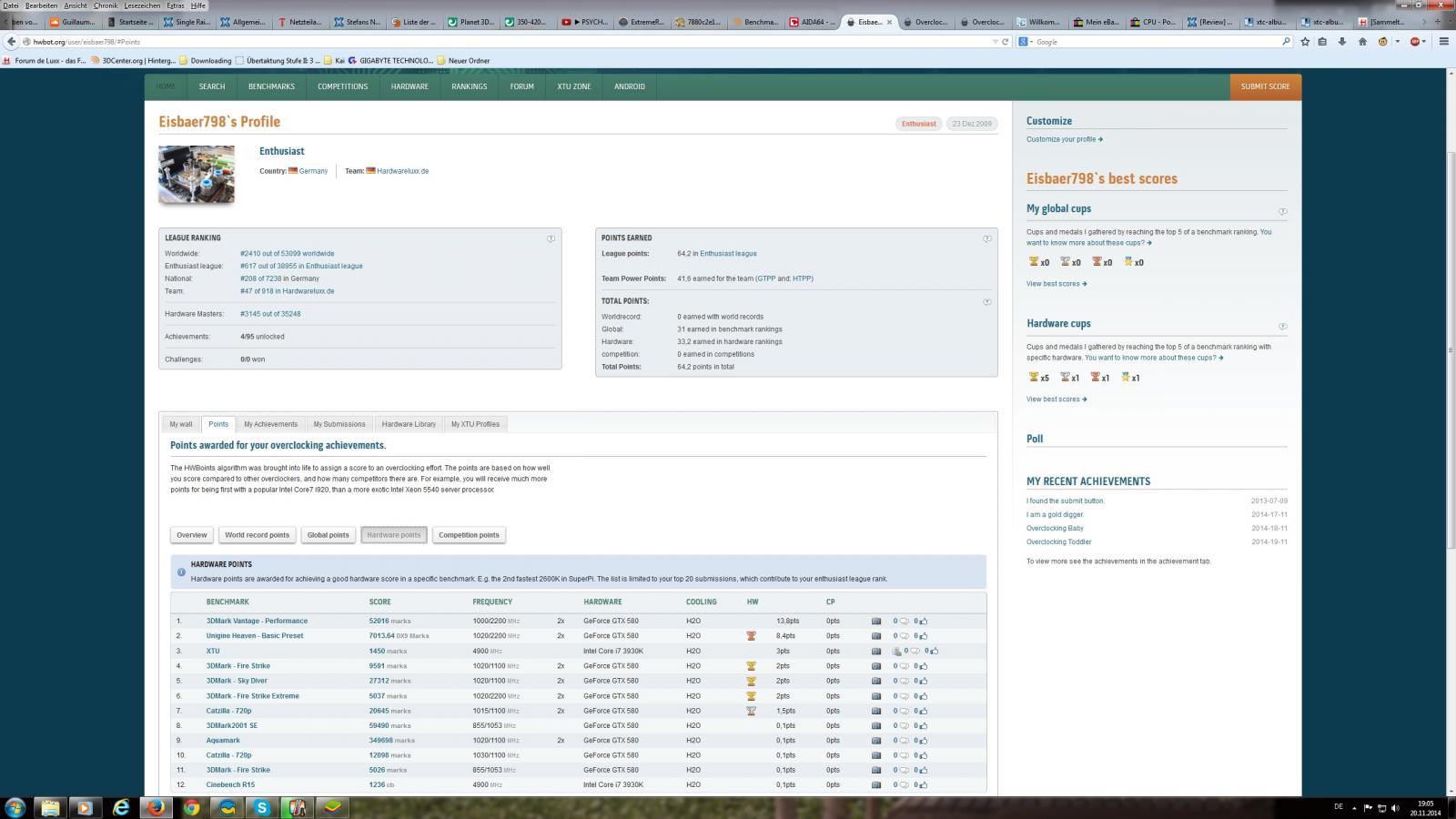Click the SUBMIT SCORE button
Screen dimensions: 1456x819
[1266, 86]
